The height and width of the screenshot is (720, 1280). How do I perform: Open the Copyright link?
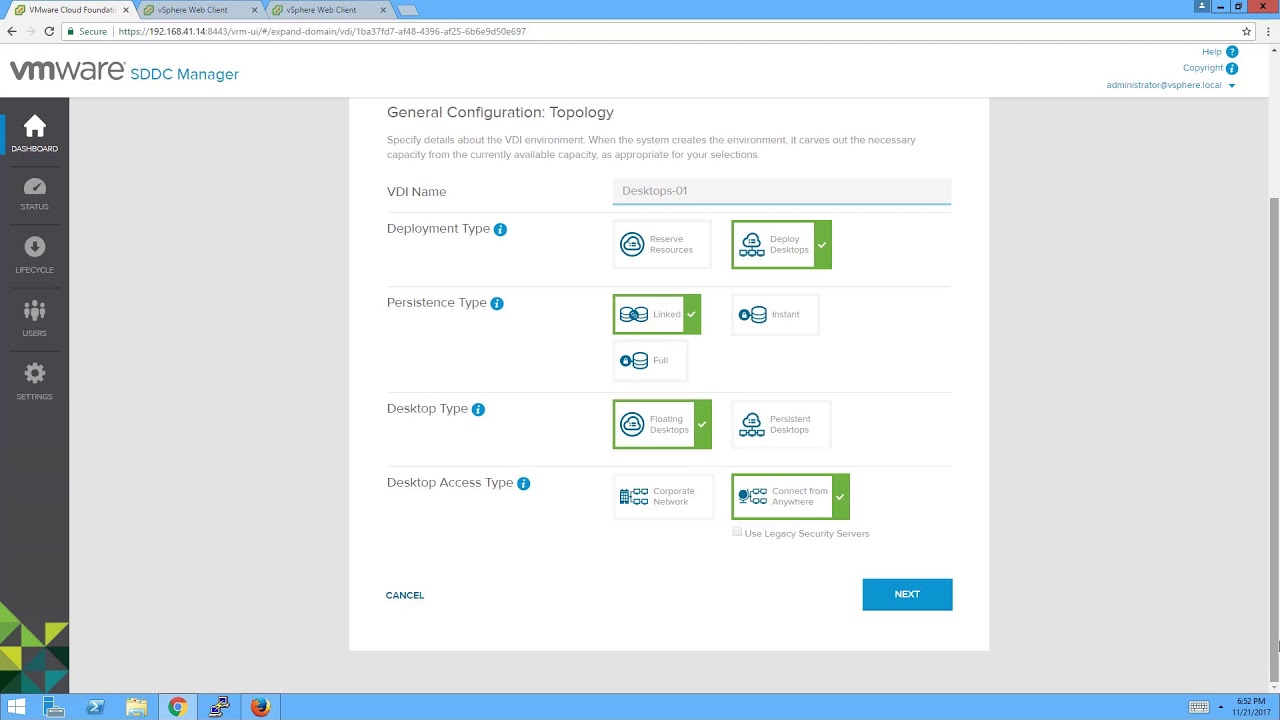tap(1203, 68)
